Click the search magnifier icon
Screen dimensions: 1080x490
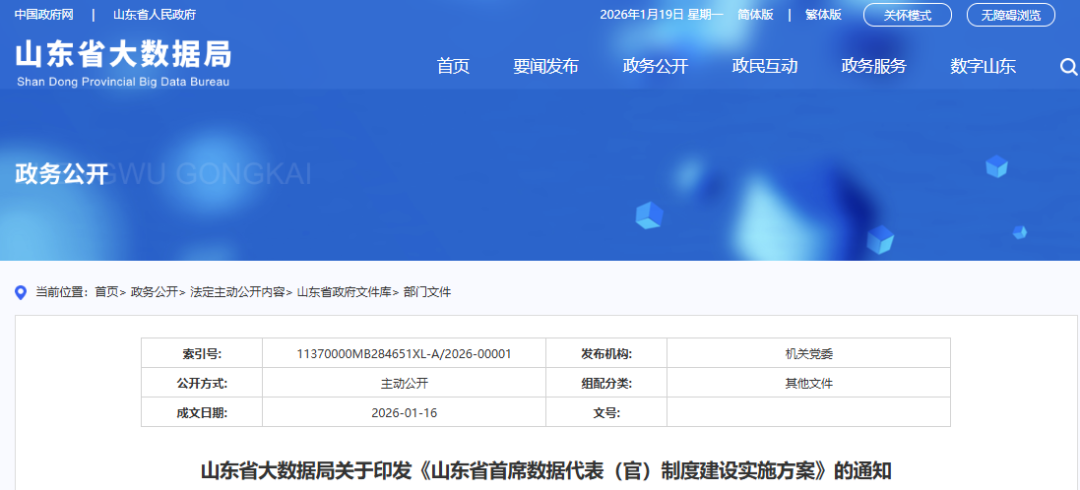click(1067, 67)
